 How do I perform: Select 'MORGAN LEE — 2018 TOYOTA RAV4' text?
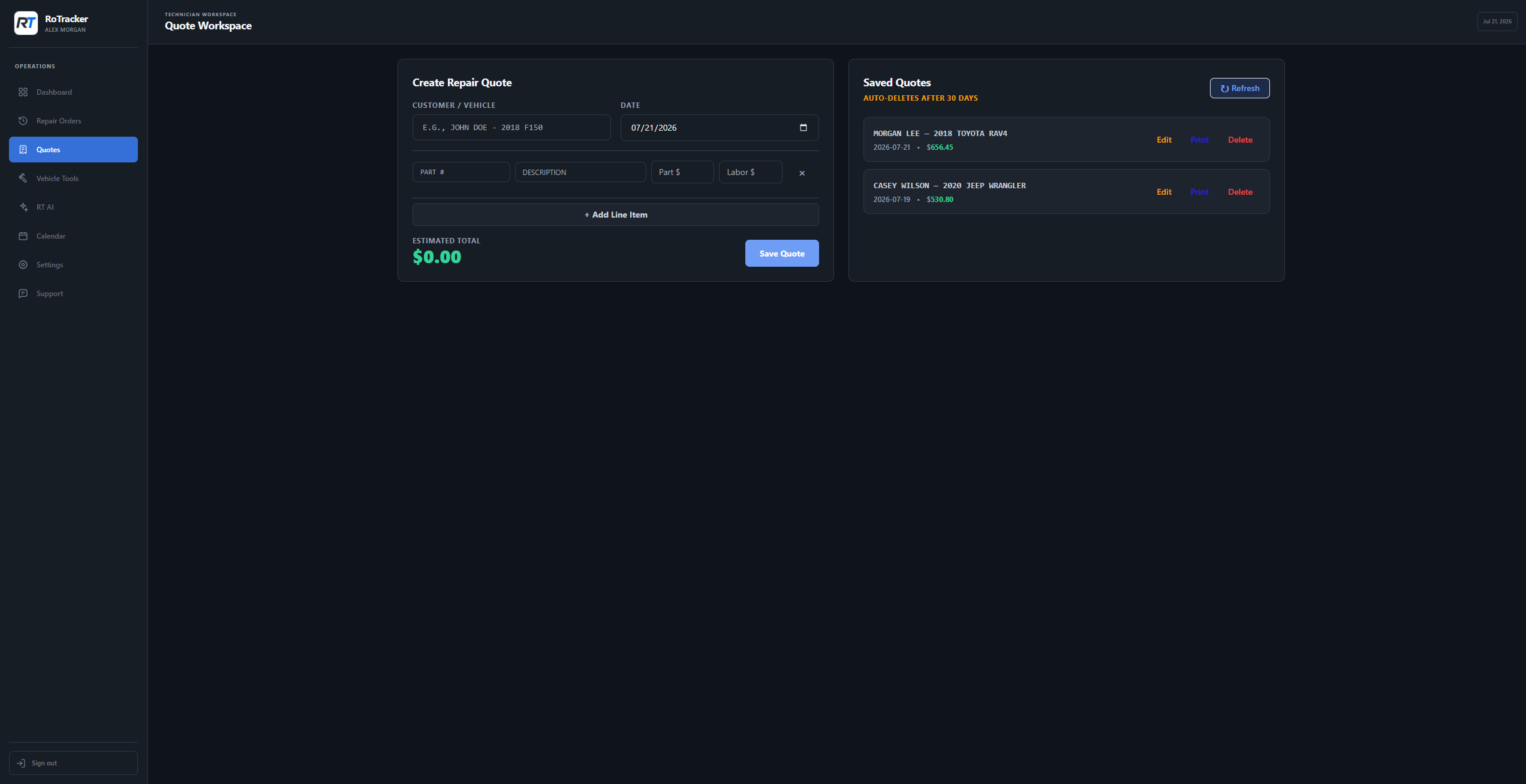coord(940,134)
